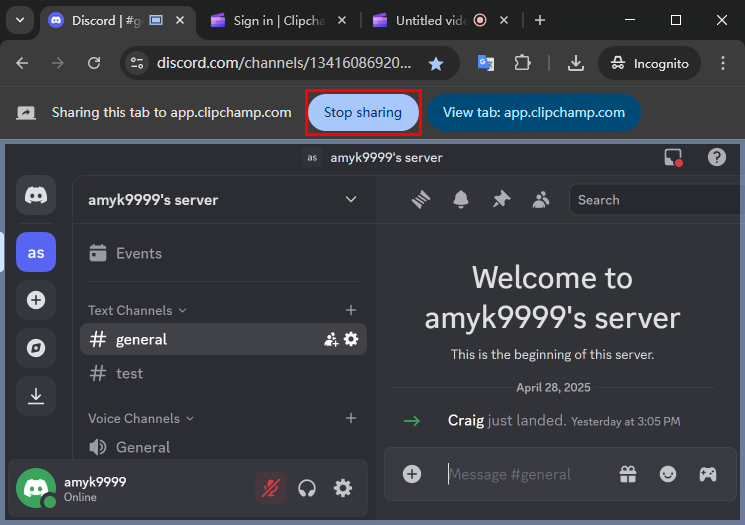This screenshot has width=745, height=525.
Task: Click View tab: app.clipchamp.com button
Action: [x=534, y=113]
